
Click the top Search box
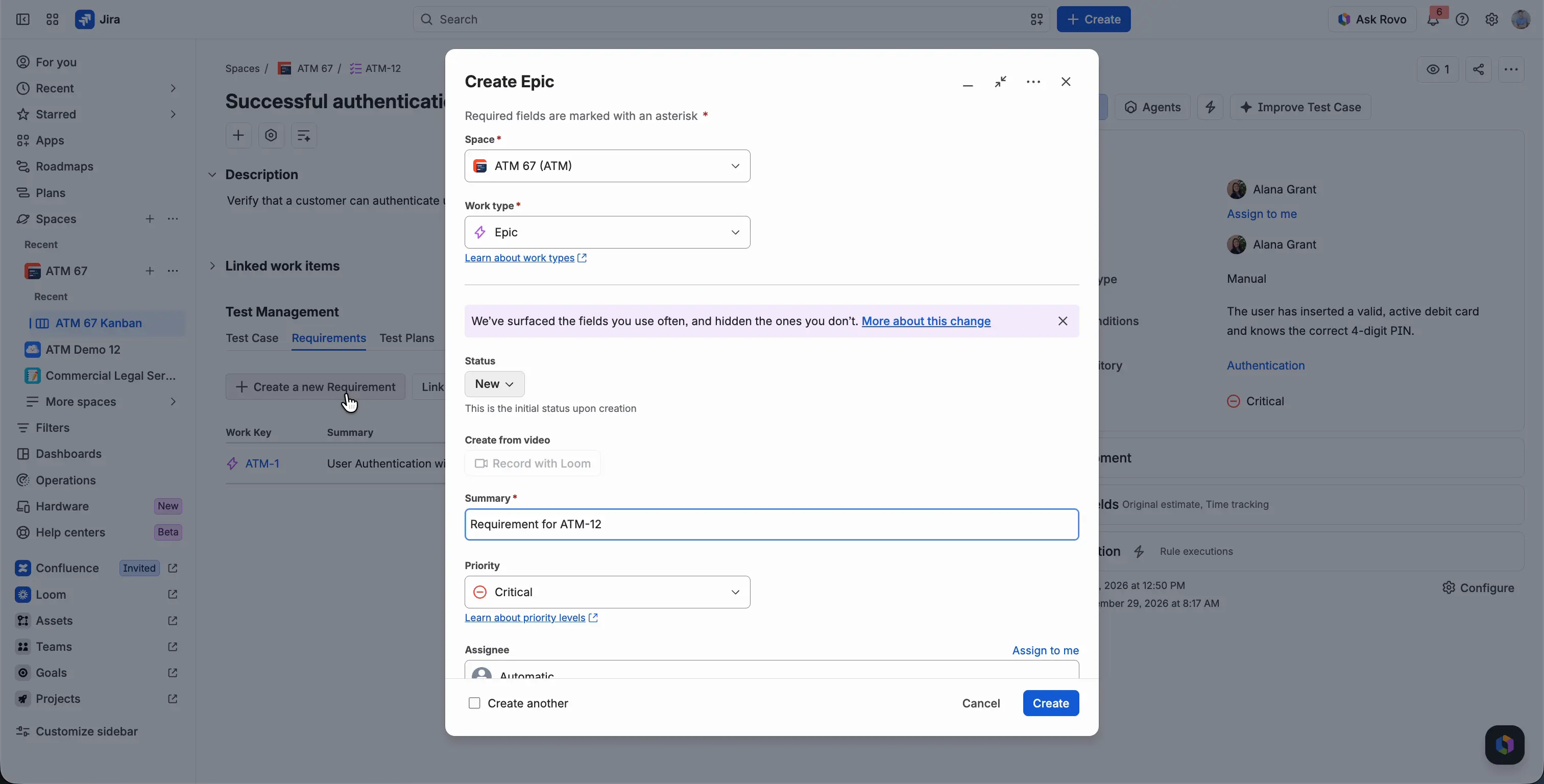[731, 19]
